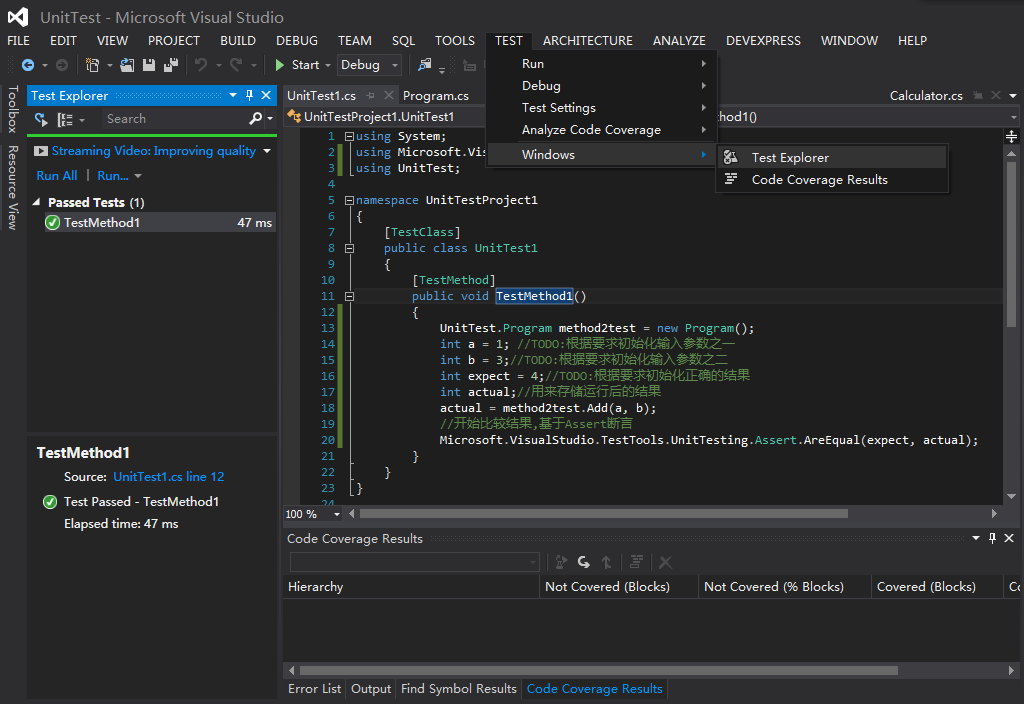Screen dimensions: 1024x704
Task: Collapse the Passed Tests group
Action: [37, 202]
